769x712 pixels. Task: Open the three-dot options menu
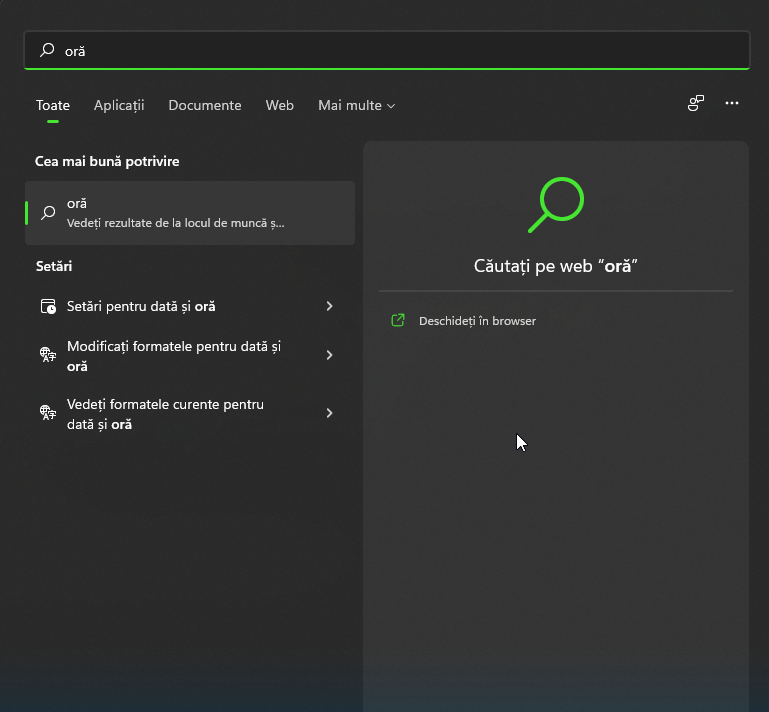732,103
